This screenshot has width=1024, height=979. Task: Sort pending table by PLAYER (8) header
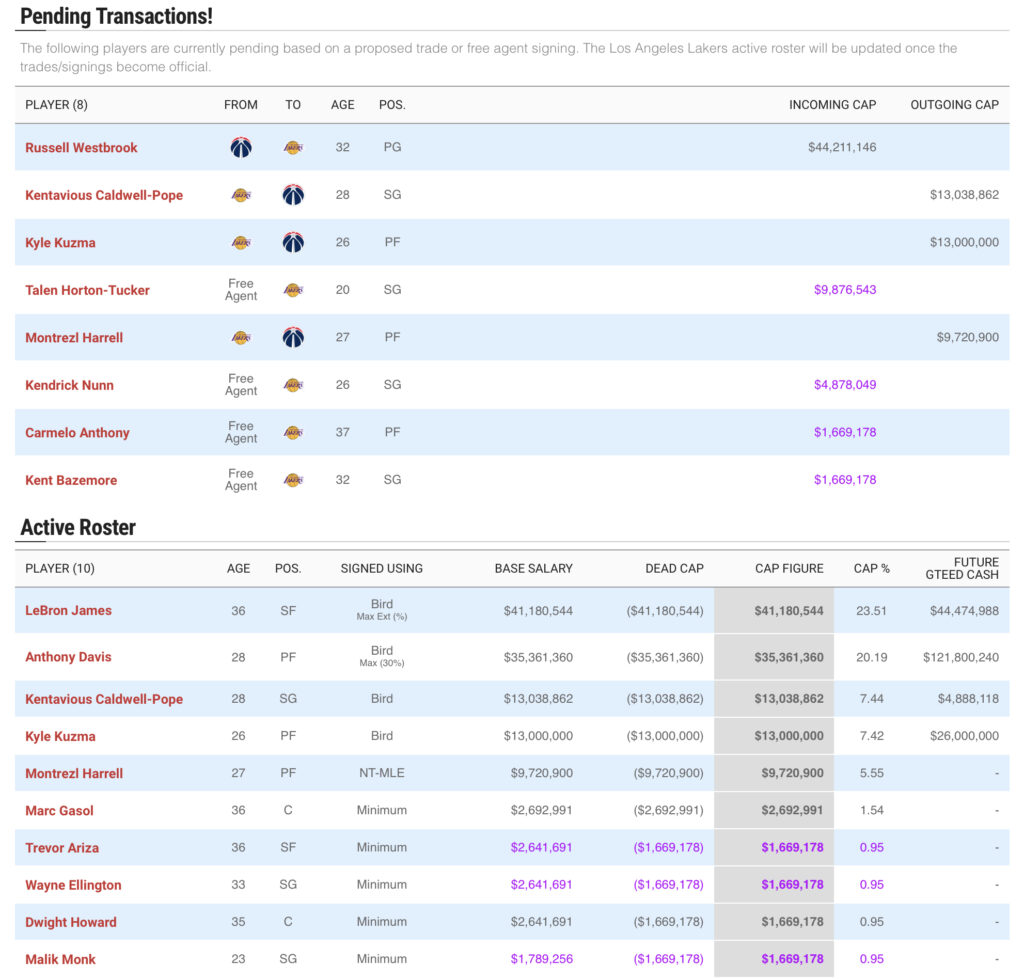pos(56,105)
